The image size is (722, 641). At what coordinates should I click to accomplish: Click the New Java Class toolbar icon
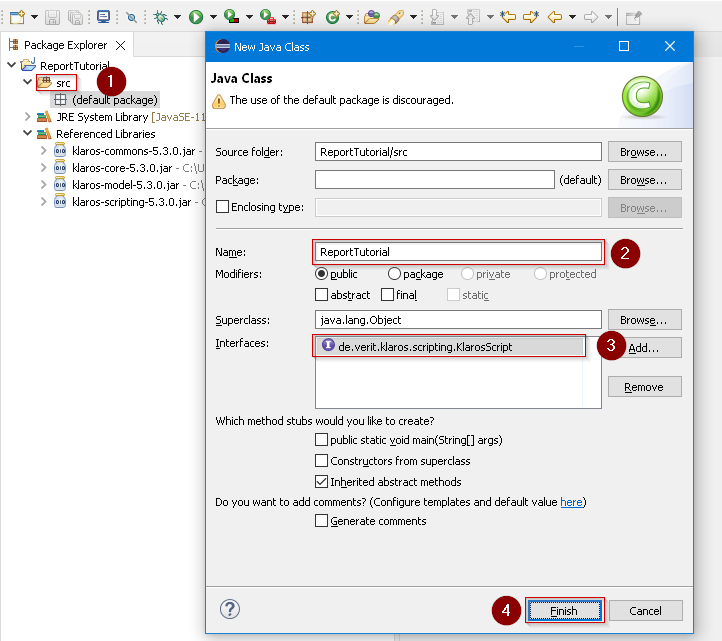click(332, 17)
